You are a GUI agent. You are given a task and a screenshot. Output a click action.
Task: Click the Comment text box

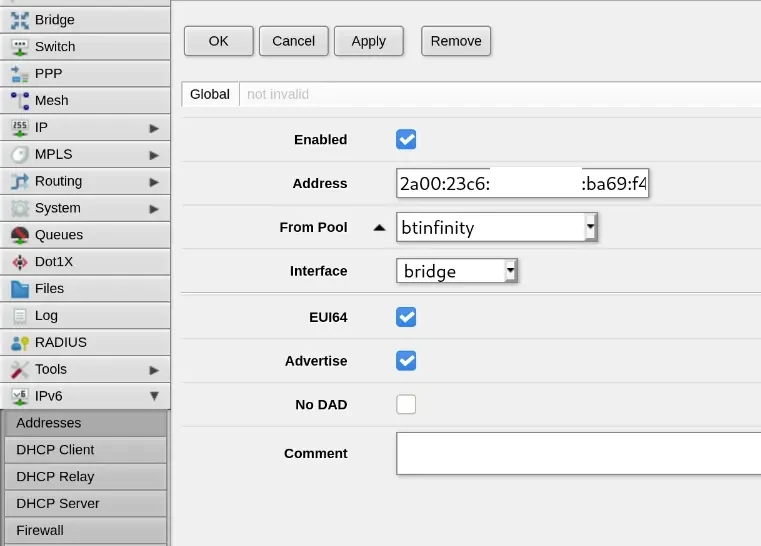click(579, 453)
